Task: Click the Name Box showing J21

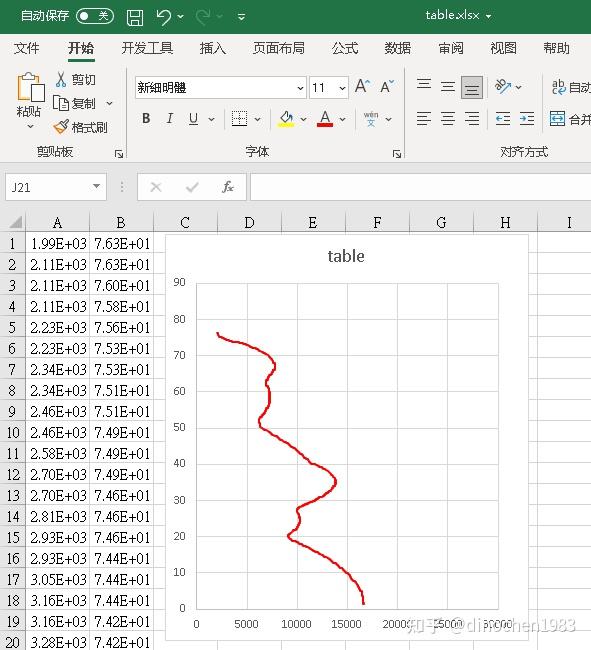Action: click(48, 187)
